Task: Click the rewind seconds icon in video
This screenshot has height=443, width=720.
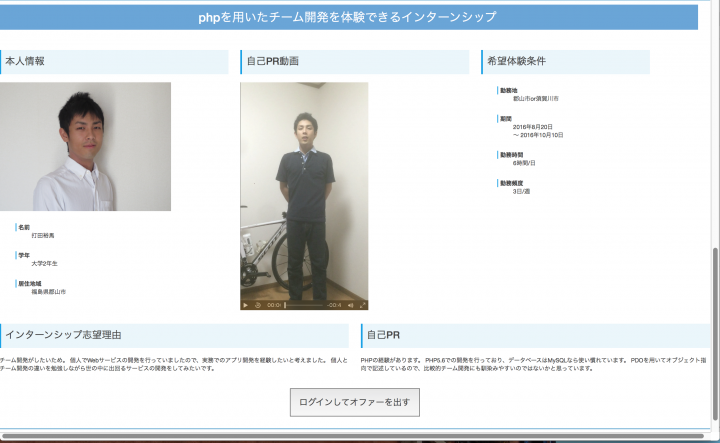Action: pyautogui.click(x=257, y=305)
